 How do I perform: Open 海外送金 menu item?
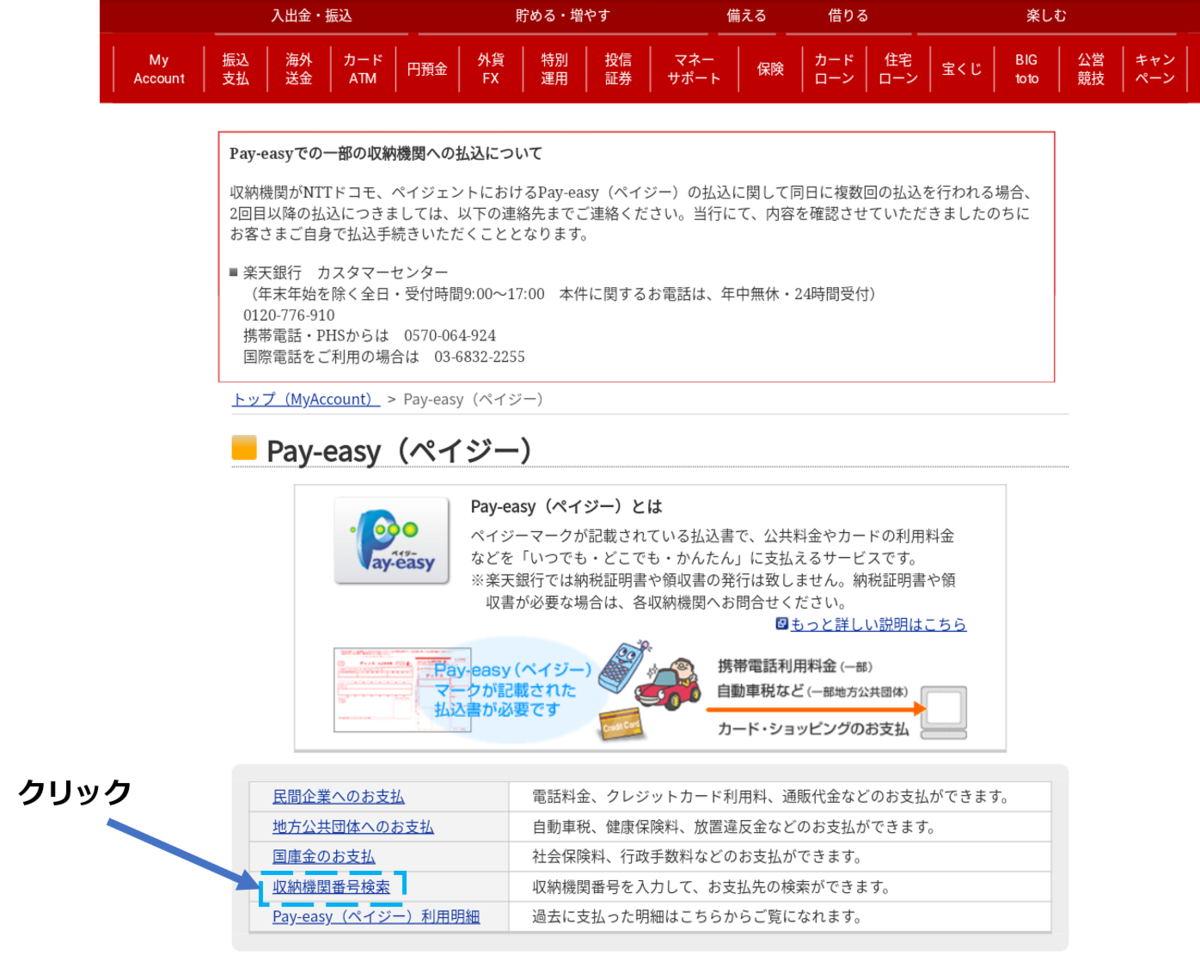pos(298,70)
